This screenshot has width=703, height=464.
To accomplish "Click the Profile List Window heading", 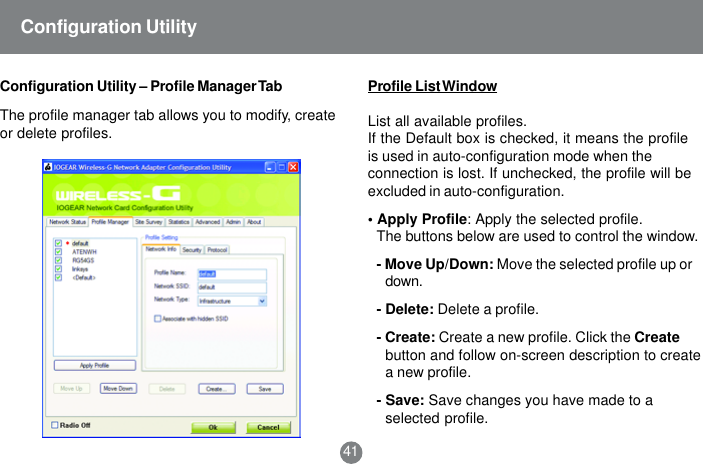I will click(432, 86).
